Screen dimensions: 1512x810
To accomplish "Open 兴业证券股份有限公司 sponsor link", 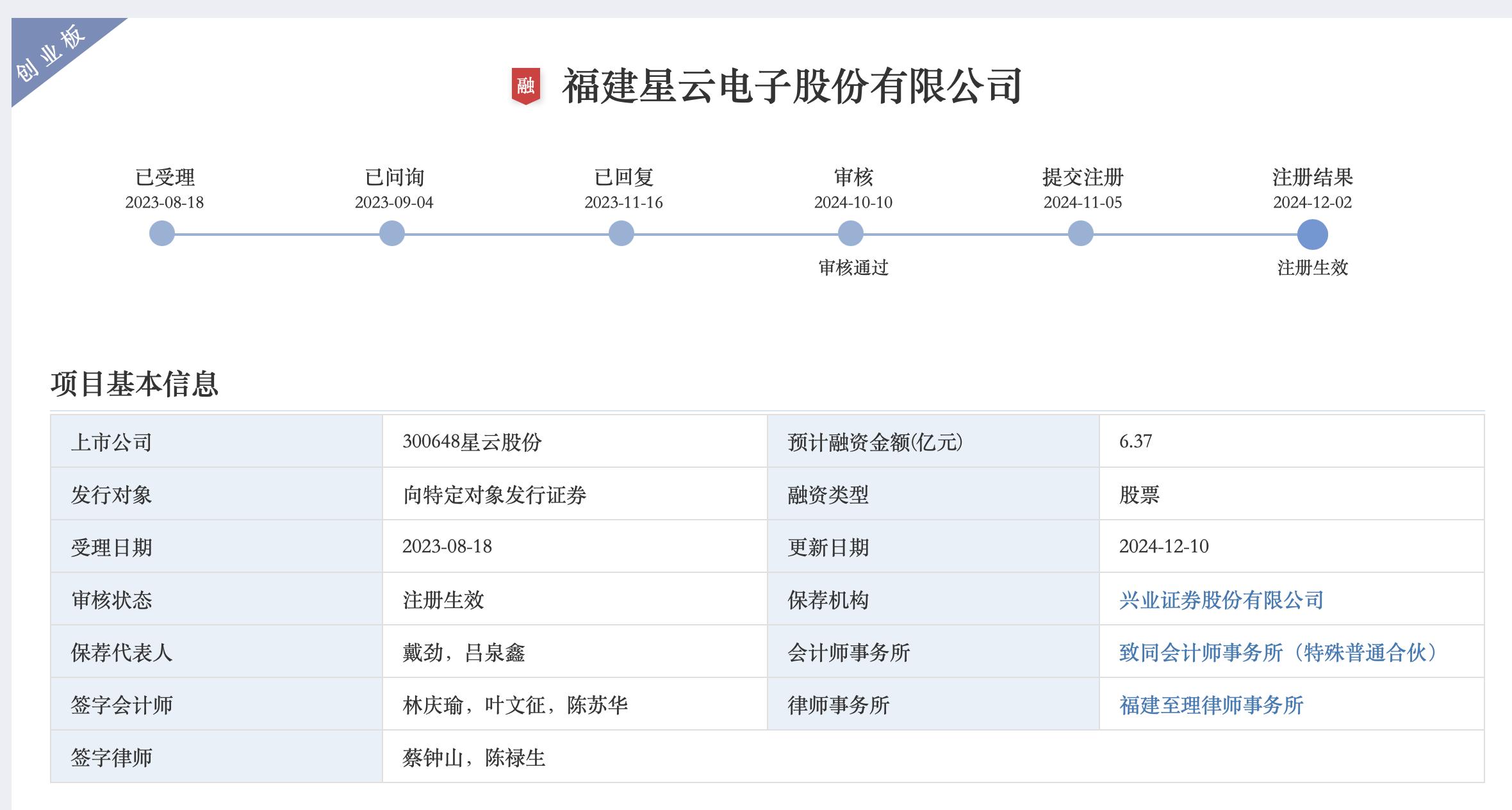I will point(1221,600).
